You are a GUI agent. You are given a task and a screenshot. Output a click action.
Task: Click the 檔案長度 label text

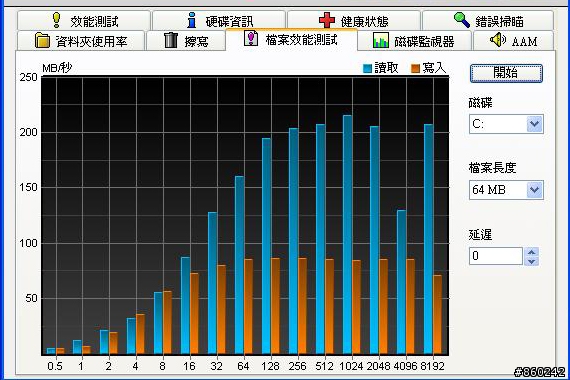492,168
